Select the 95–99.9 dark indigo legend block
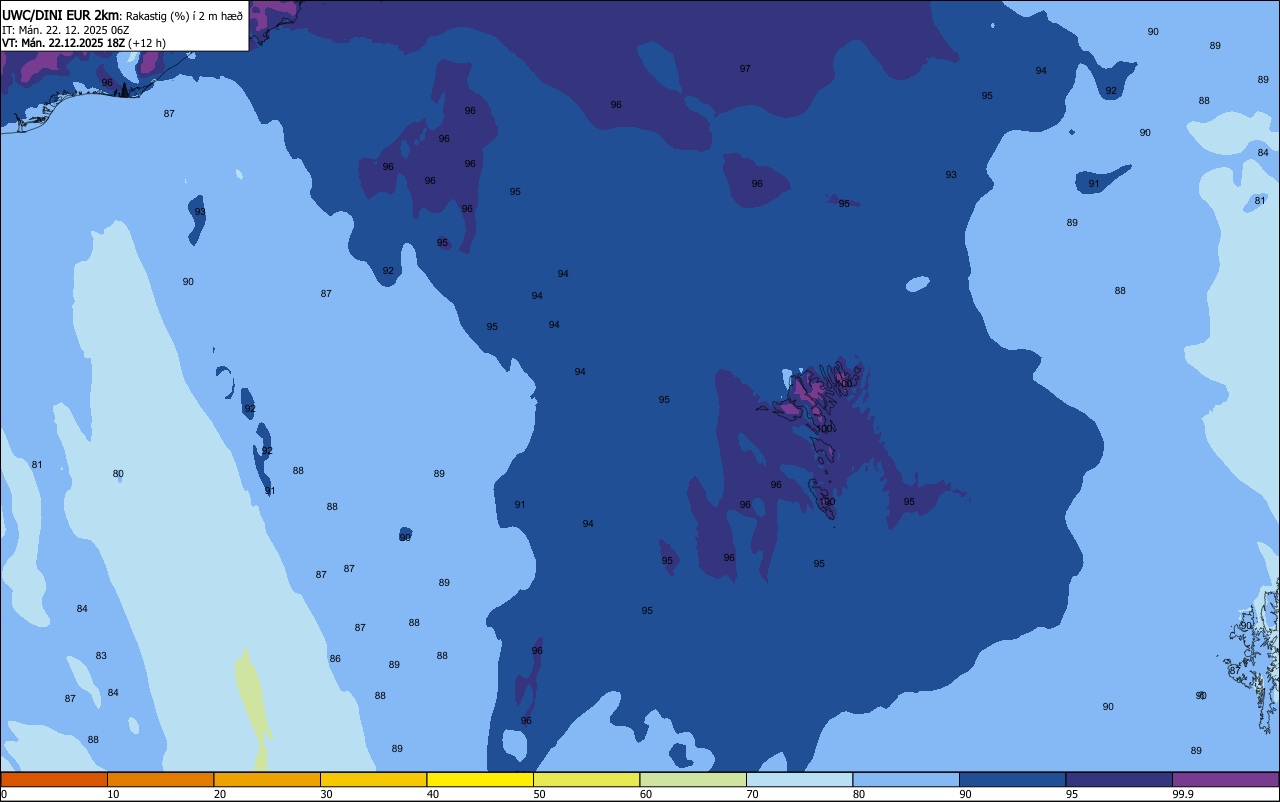Screen dimensions: 1280x802 point(1119,779)
